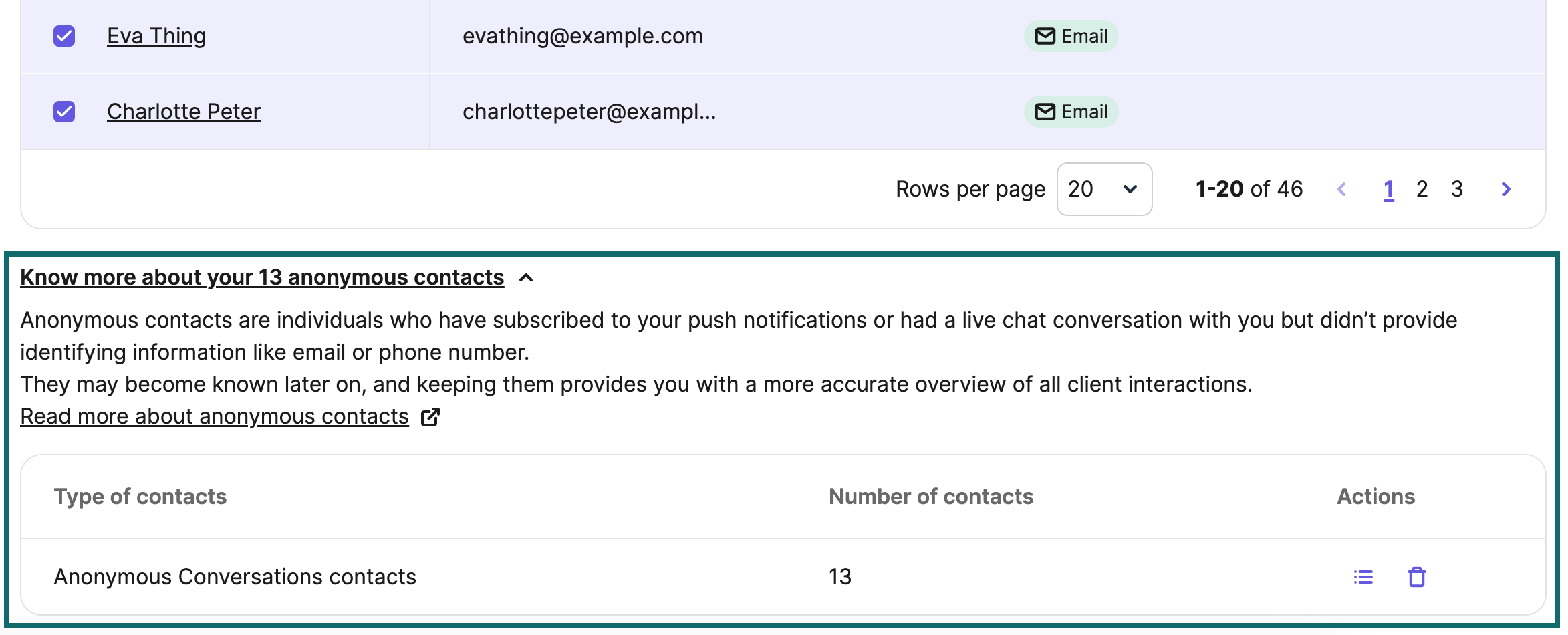Click the Number of contacts column header
Image resolution: width=1568 pixels, height=635 pixels.
(931, 497)
